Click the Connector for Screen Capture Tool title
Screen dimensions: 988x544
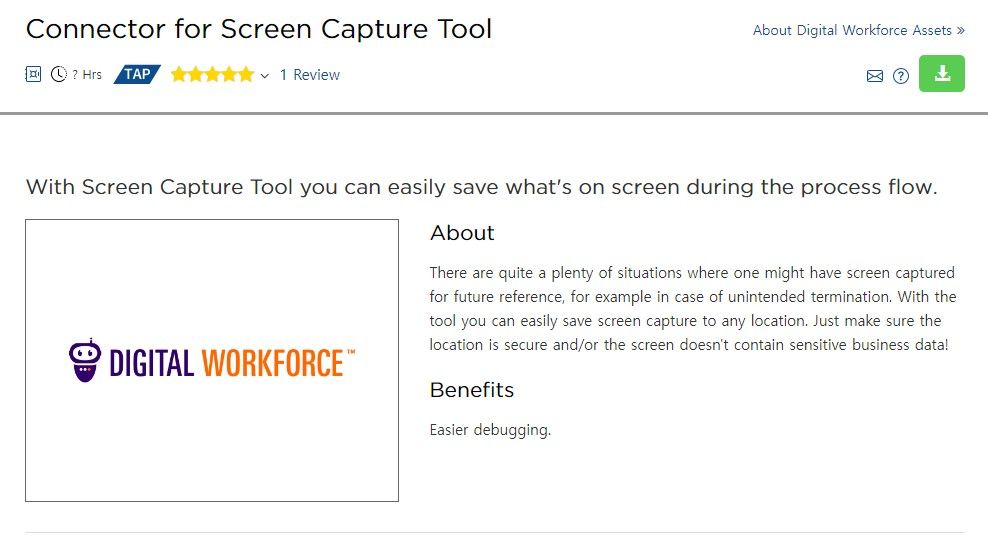(259, 29)
